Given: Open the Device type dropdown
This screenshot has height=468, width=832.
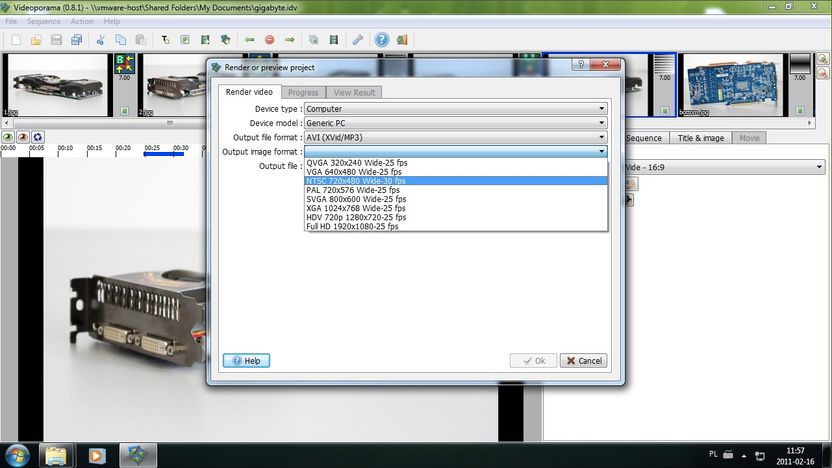Looking at the screenshot, I should [x=456, y=109].
